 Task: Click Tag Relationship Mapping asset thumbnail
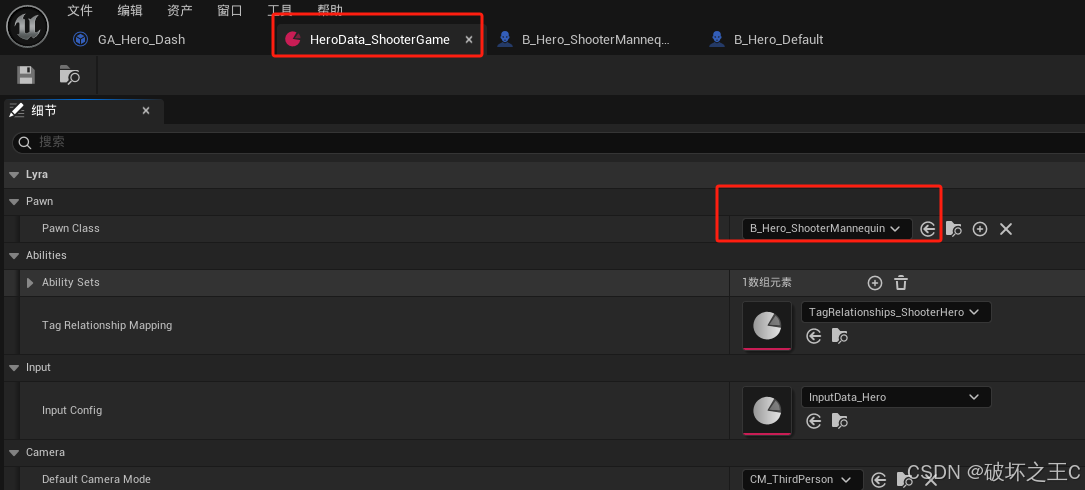pyautogui.click(x=767, y=325)
